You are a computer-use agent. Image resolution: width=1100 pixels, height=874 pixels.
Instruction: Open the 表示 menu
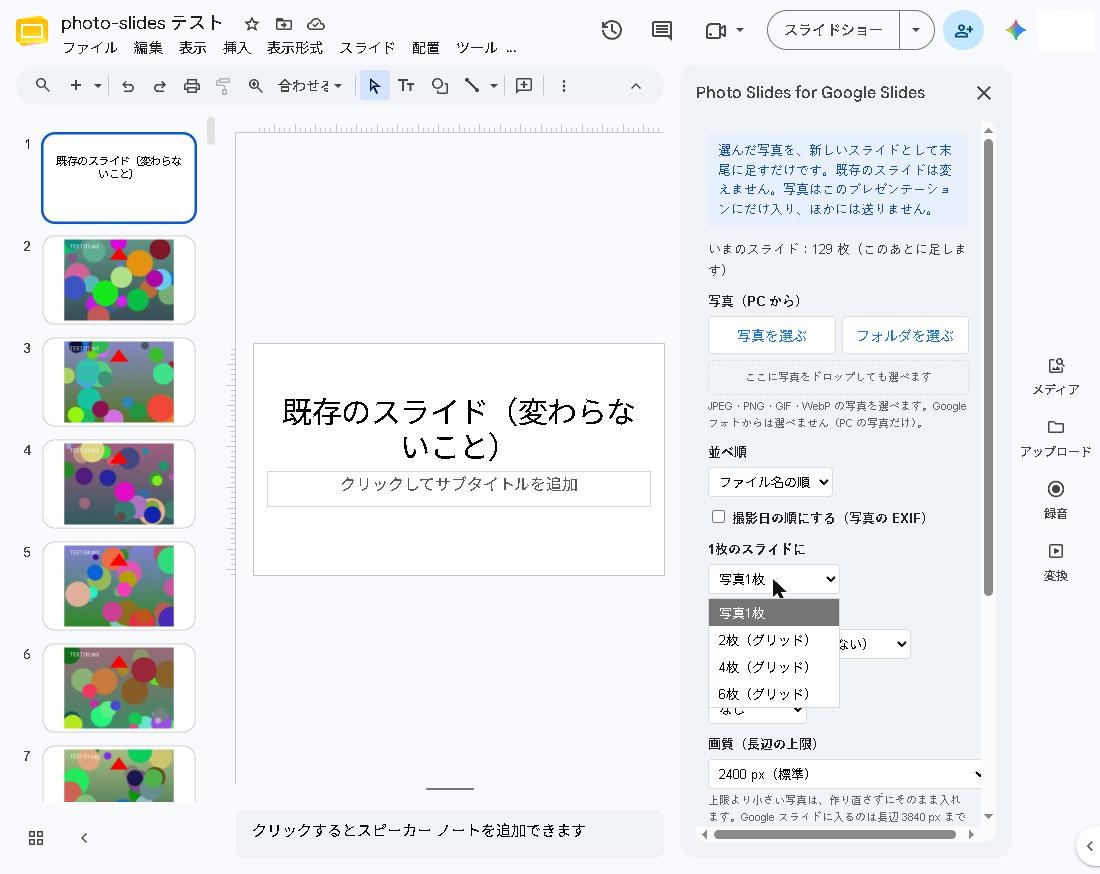coord(192,48)
